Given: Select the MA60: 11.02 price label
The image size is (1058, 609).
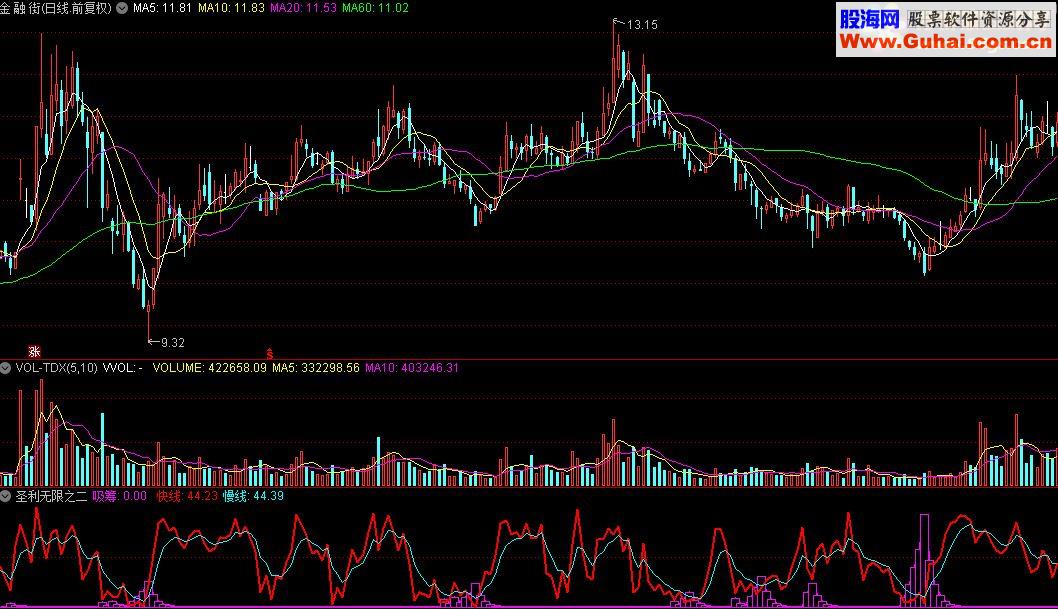Looking at the screenshot, I should [375, 8].
